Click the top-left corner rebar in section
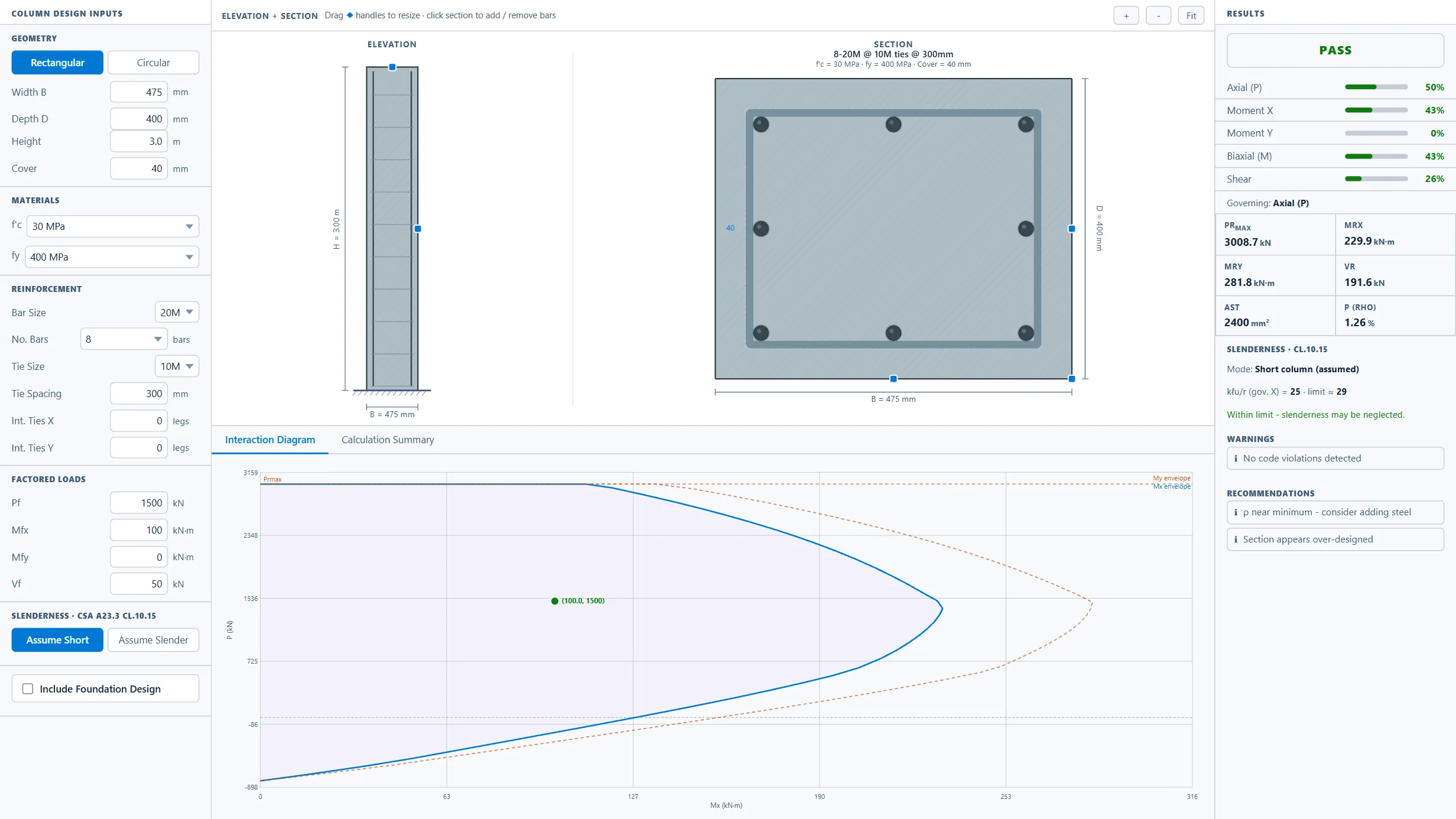 (x=761, y=125)
